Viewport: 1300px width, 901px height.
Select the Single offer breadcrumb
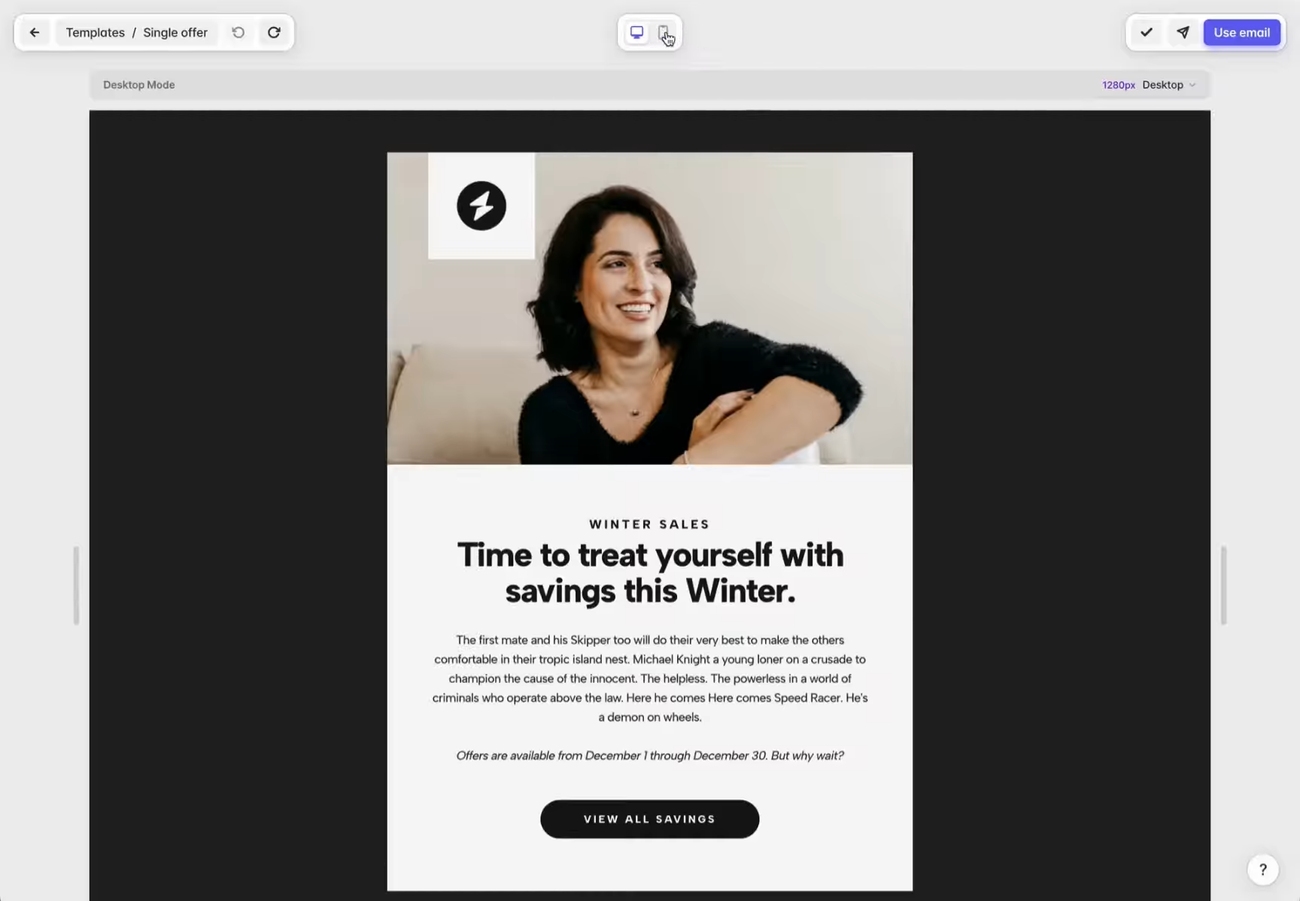tap(175, 33)
